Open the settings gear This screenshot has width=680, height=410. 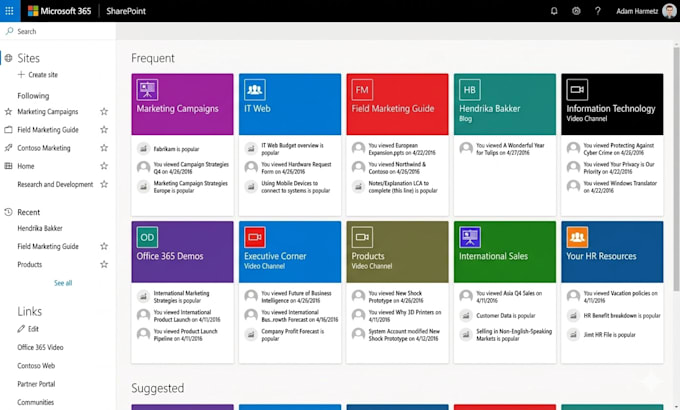(576, 11)
